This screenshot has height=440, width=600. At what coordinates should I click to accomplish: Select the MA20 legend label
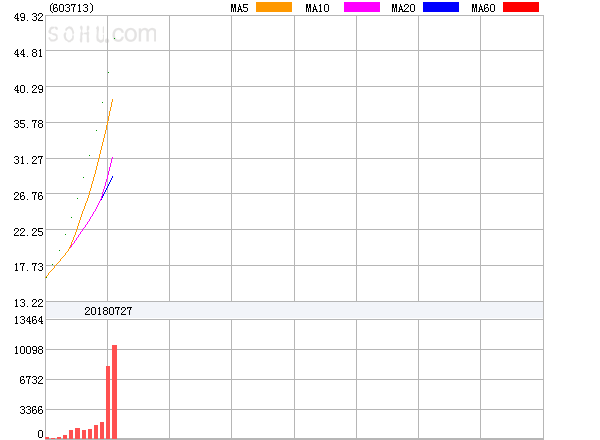403,8
